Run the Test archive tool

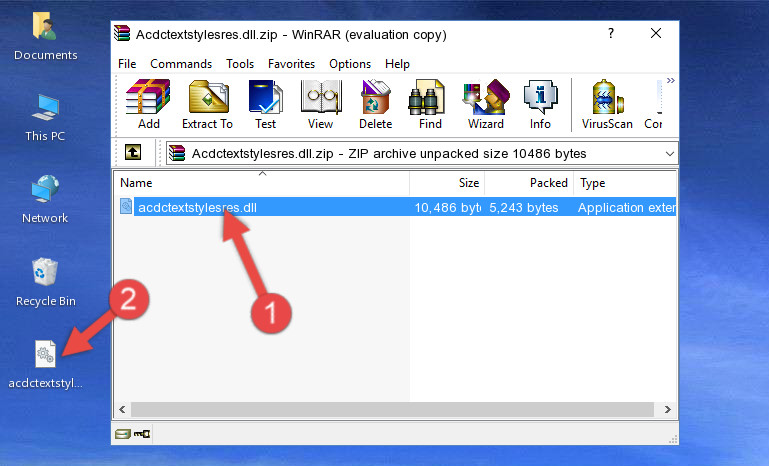(x=265, y=104)
